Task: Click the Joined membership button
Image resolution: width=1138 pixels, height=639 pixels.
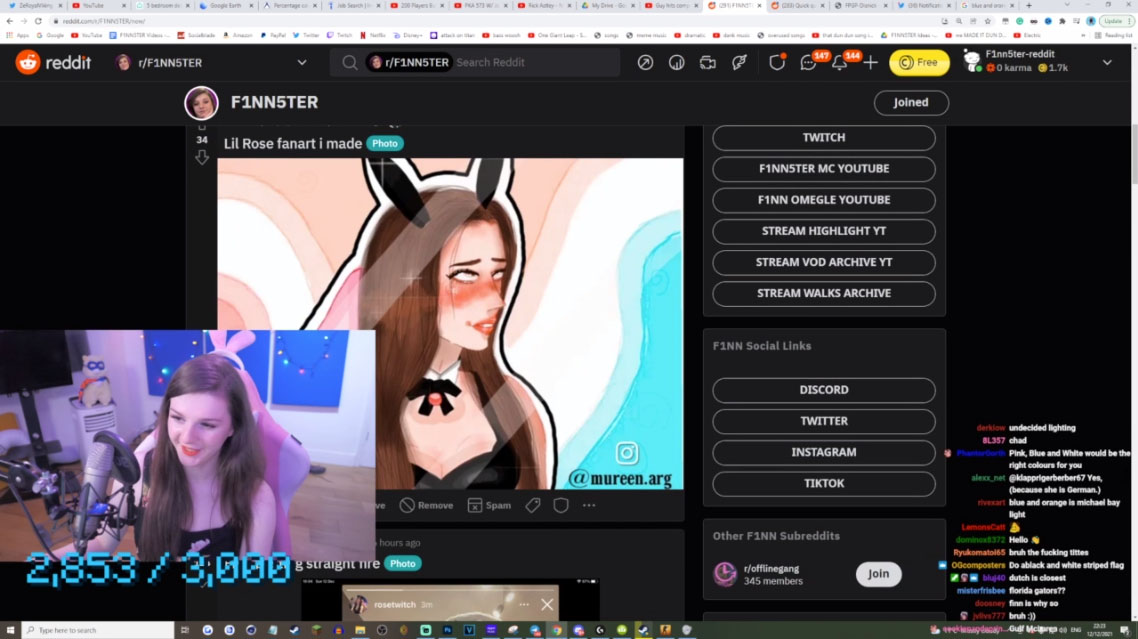Action: (x=911, y=102)
